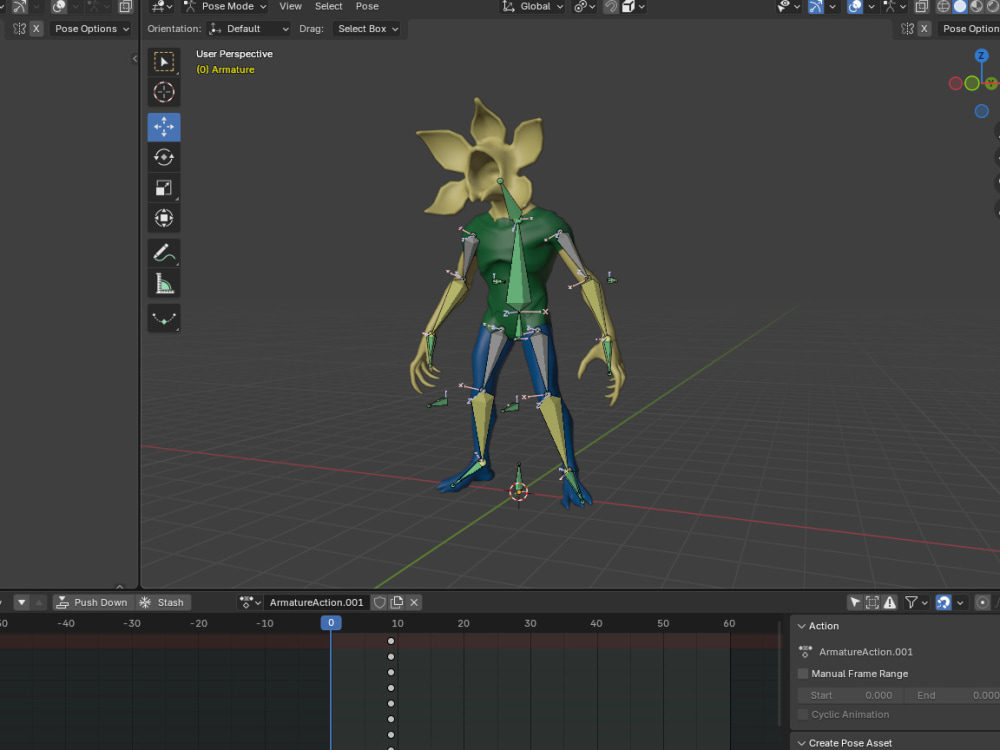
Task: Open the editor type dropdown in viewport header
Action: [162, 6]
